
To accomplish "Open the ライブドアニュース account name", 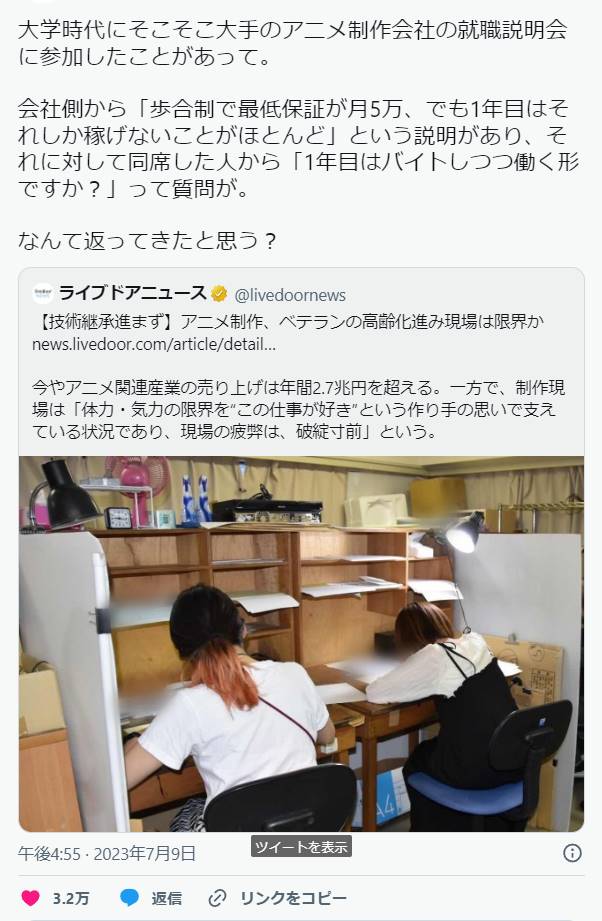I will pos(133,293).
